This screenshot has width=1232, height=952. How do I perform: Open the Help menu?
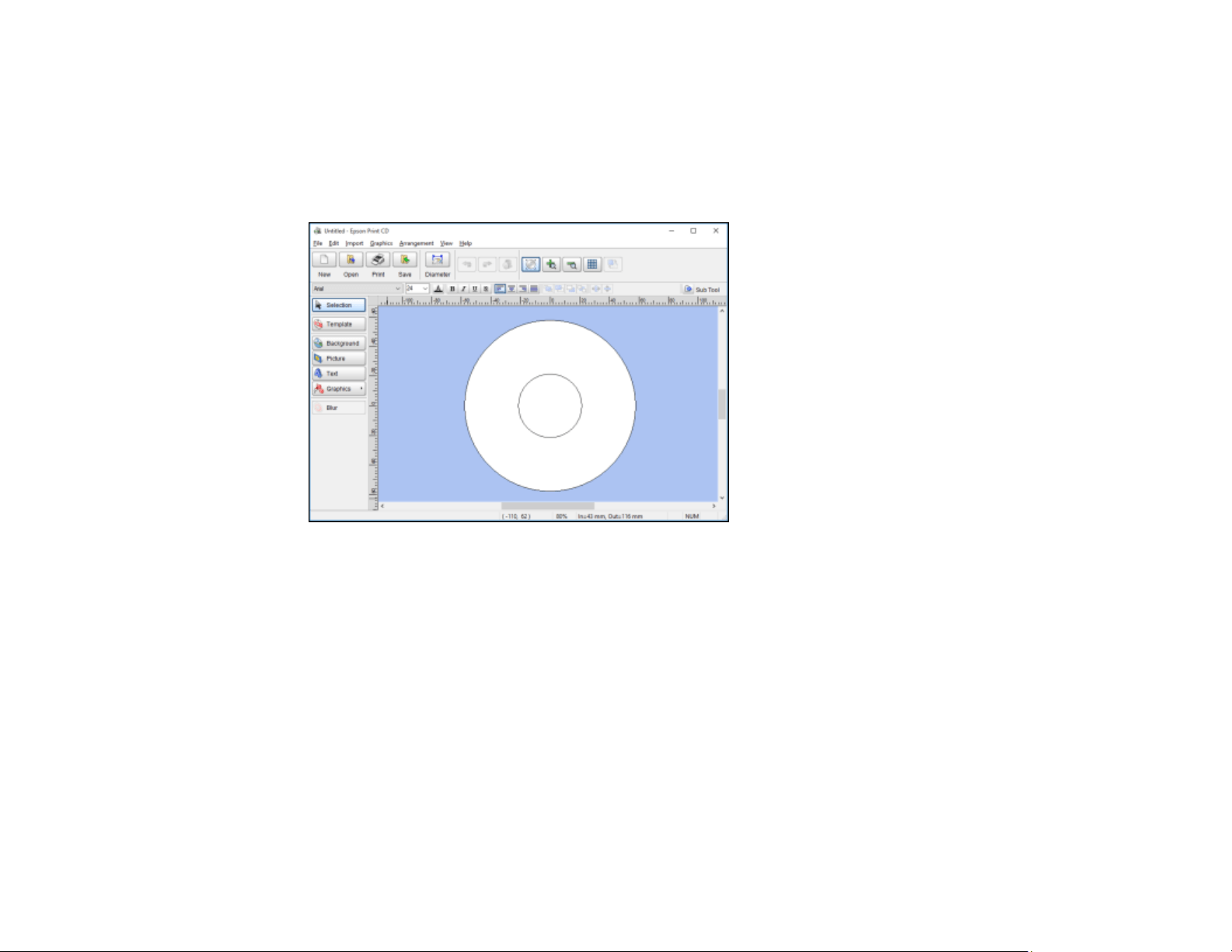[x=465, y=243]
